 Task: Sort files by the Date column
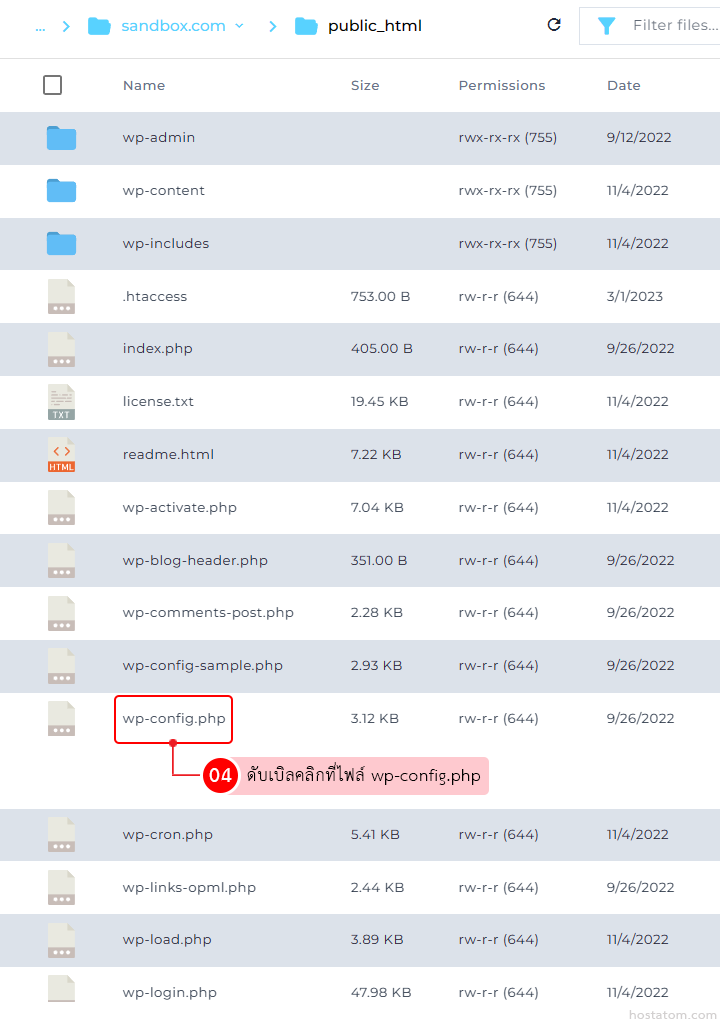(x=623, y=86)
